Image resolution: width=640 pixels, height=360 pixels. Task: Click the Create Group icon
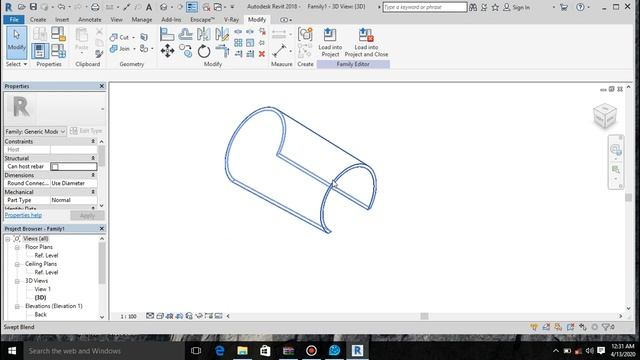coord(305,34)
